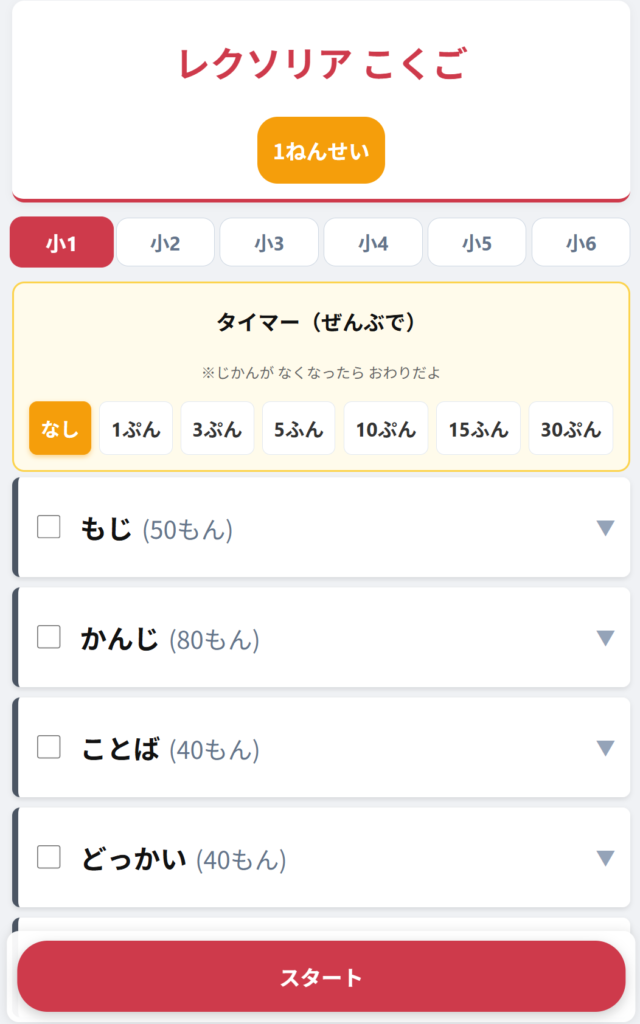640x1024 pixels.
Task: Check the ことば (40もん) checkbox
Action: [49, 747]
